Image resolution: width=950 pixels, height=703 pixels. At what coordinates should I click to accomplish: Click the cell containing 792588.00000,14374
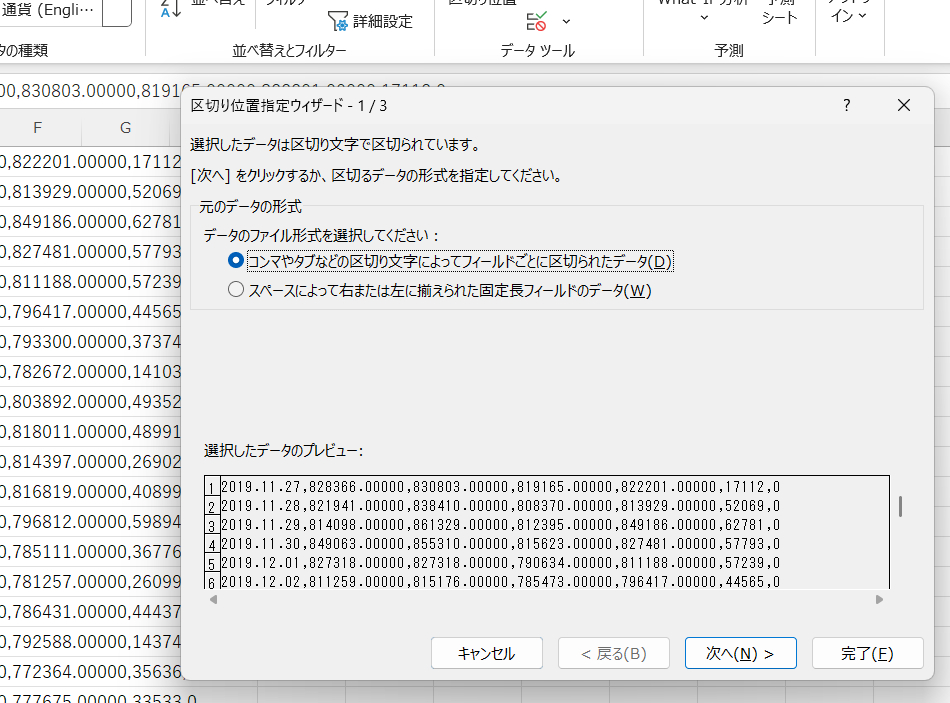pos(91,642)
